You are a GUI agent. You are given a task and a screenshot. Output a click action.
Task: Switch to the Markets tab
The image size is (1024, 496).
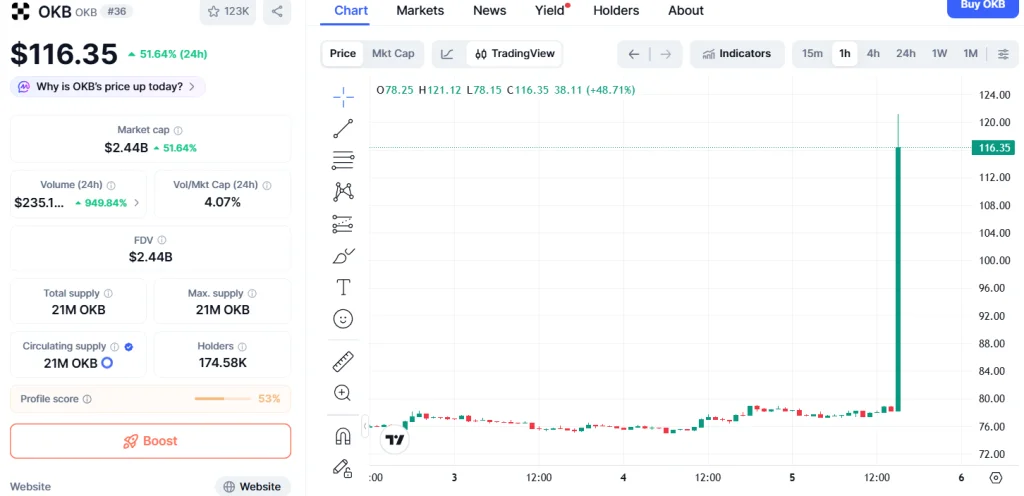coord(420,11)
